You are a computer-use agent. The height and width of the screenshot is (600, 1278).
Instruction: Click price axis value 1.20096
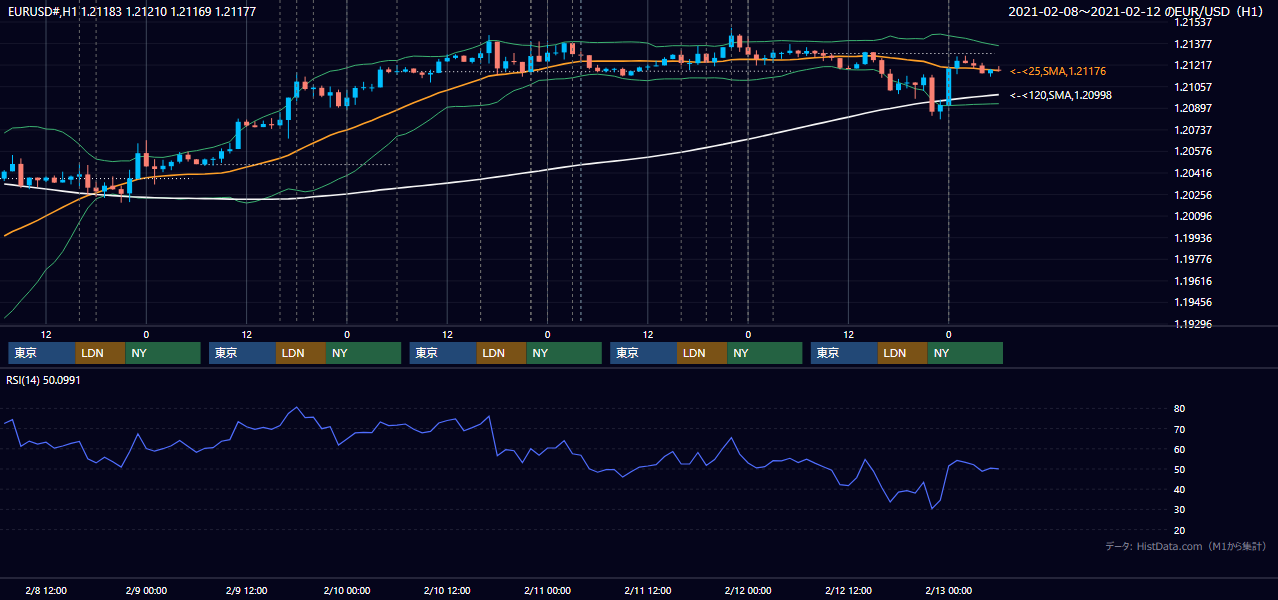(1191, 216)
